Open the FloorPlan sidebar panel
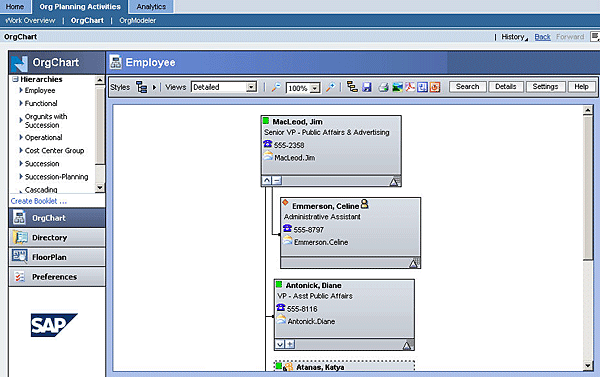600x377 pixels. (57, 257)
